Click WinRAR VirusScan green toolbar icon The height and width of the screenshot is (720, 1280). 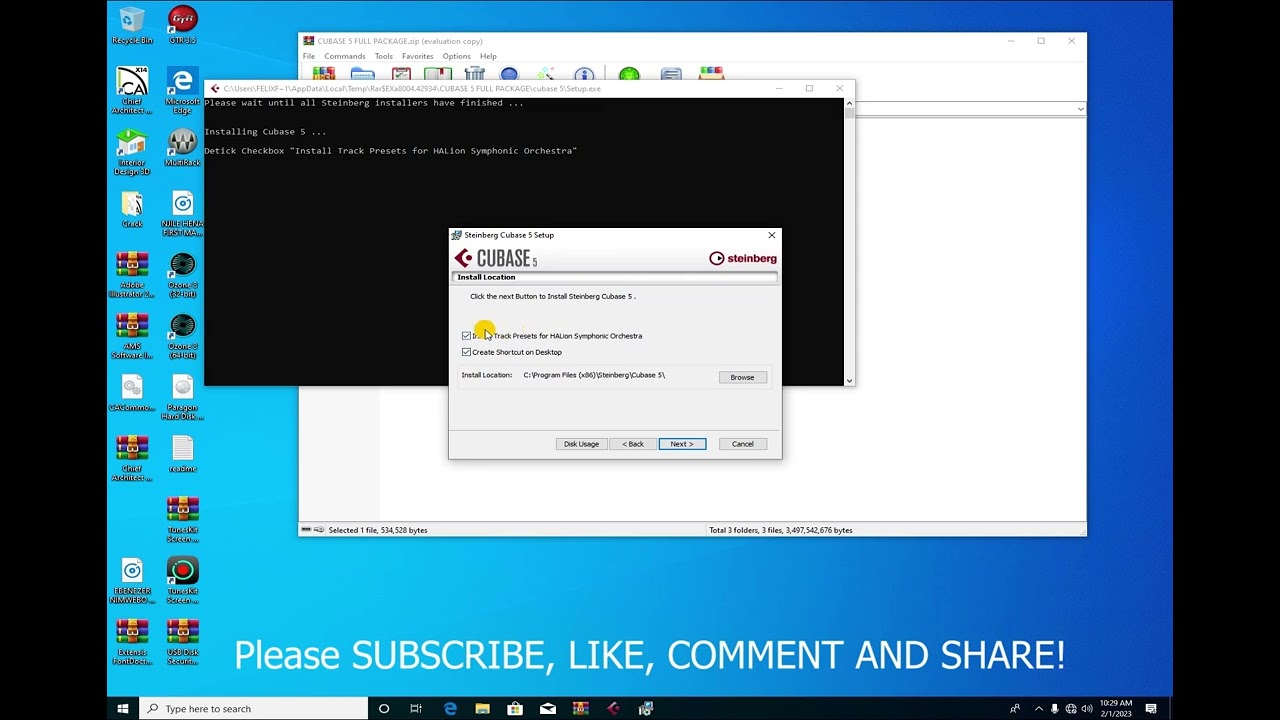[x=629, y=74]
